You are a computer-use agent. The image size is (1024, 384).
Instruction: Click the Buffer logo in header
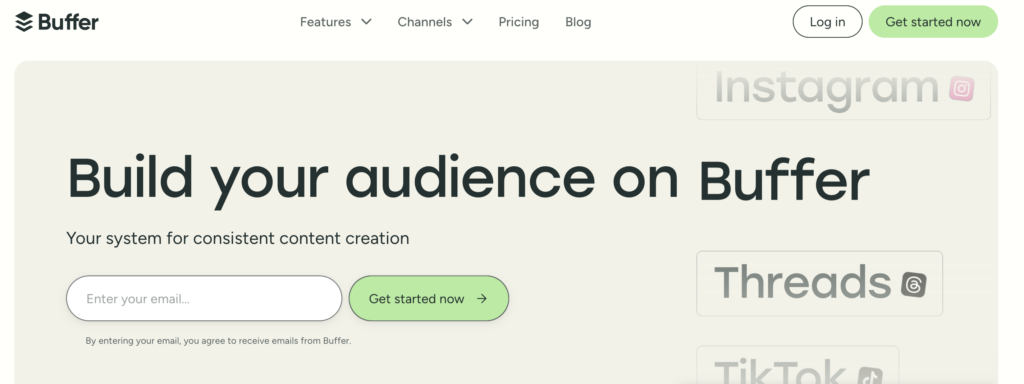pos(57,22)
